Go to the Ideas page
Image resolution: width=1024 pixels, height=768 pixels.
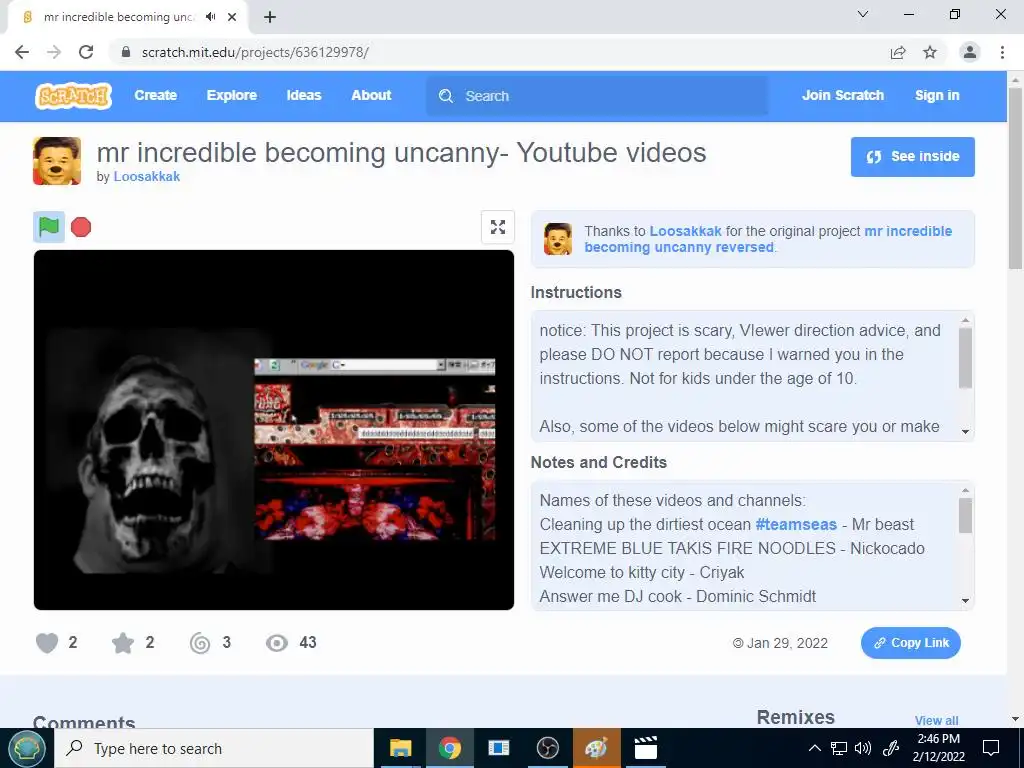coord(304,95)
